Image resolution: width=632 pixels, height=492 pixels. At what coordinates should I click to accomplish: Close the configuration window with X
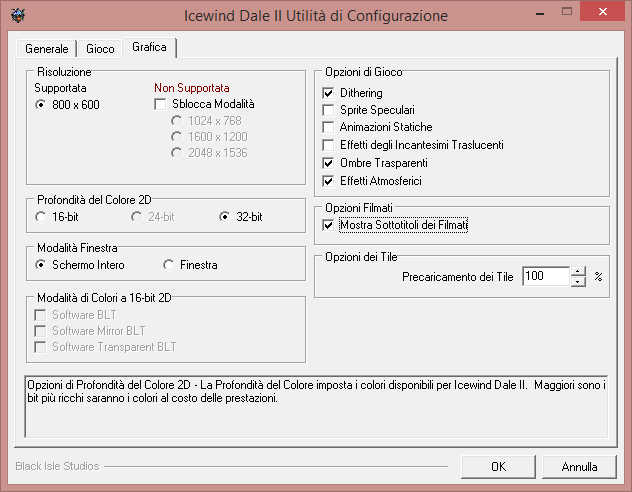click(x=603, y=11)
